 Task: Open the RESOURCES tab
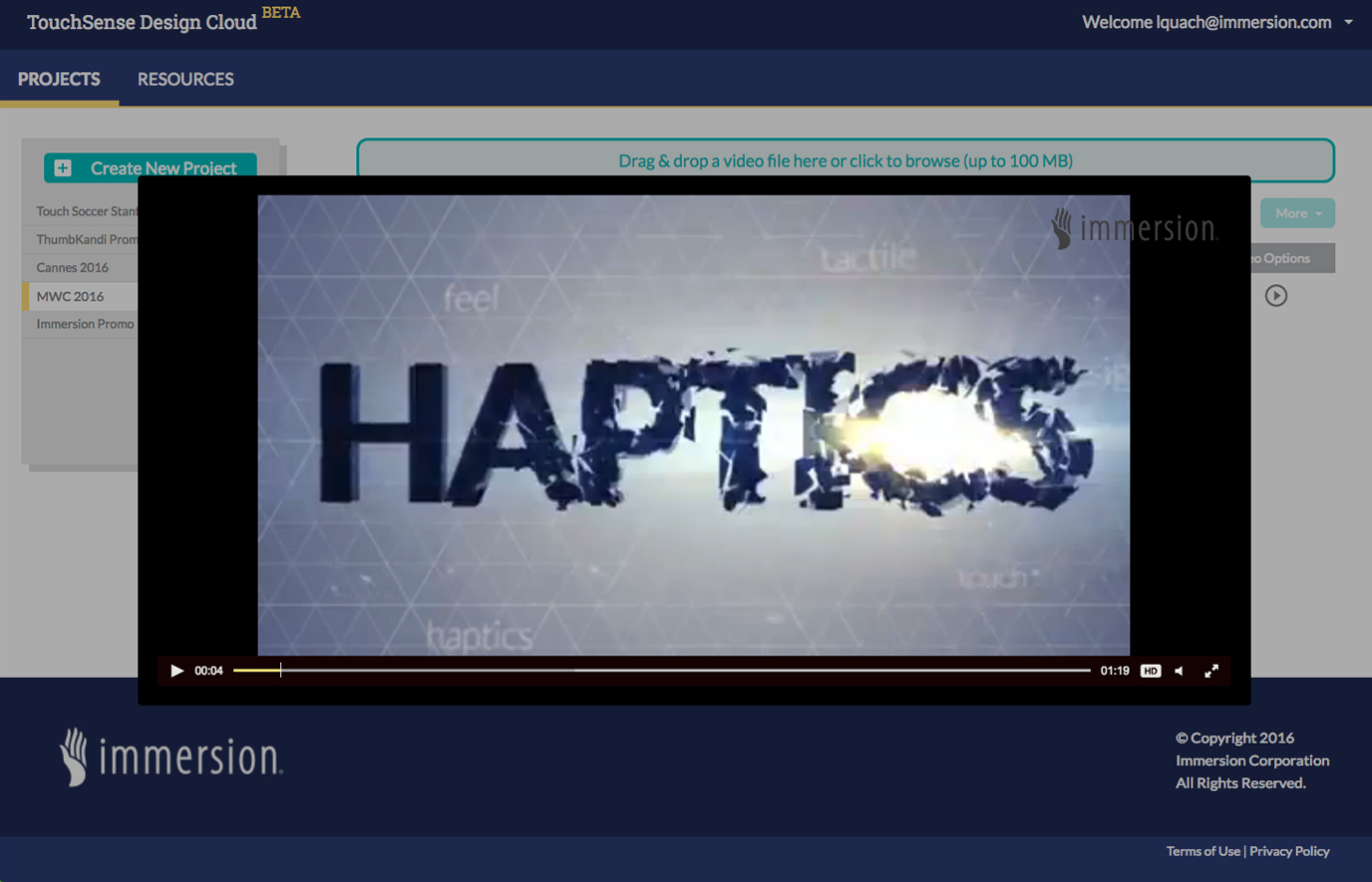[x=185, y=79]
